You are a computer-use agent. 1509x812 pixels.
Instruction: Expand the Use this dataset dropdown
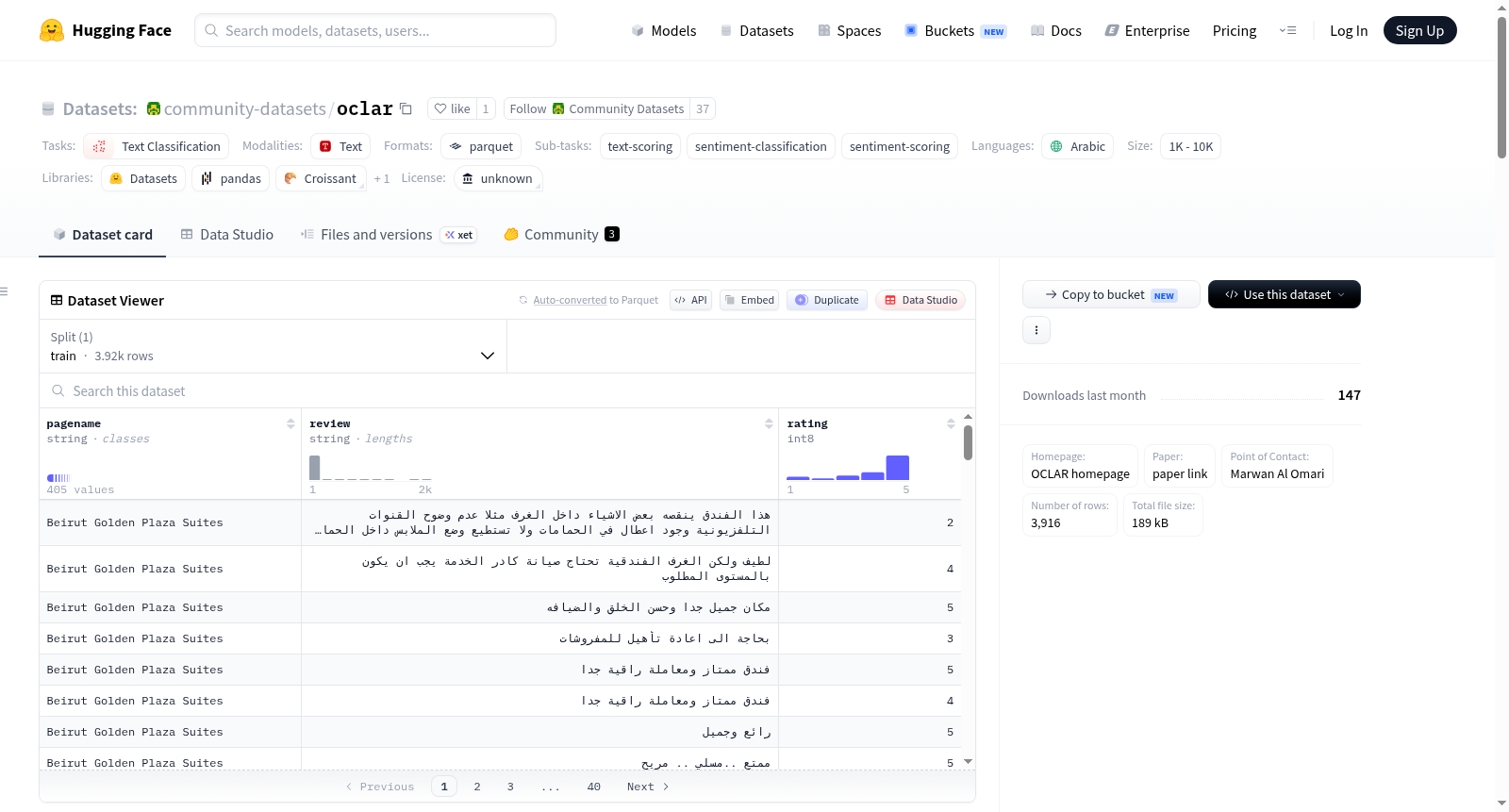[1285, 294]
